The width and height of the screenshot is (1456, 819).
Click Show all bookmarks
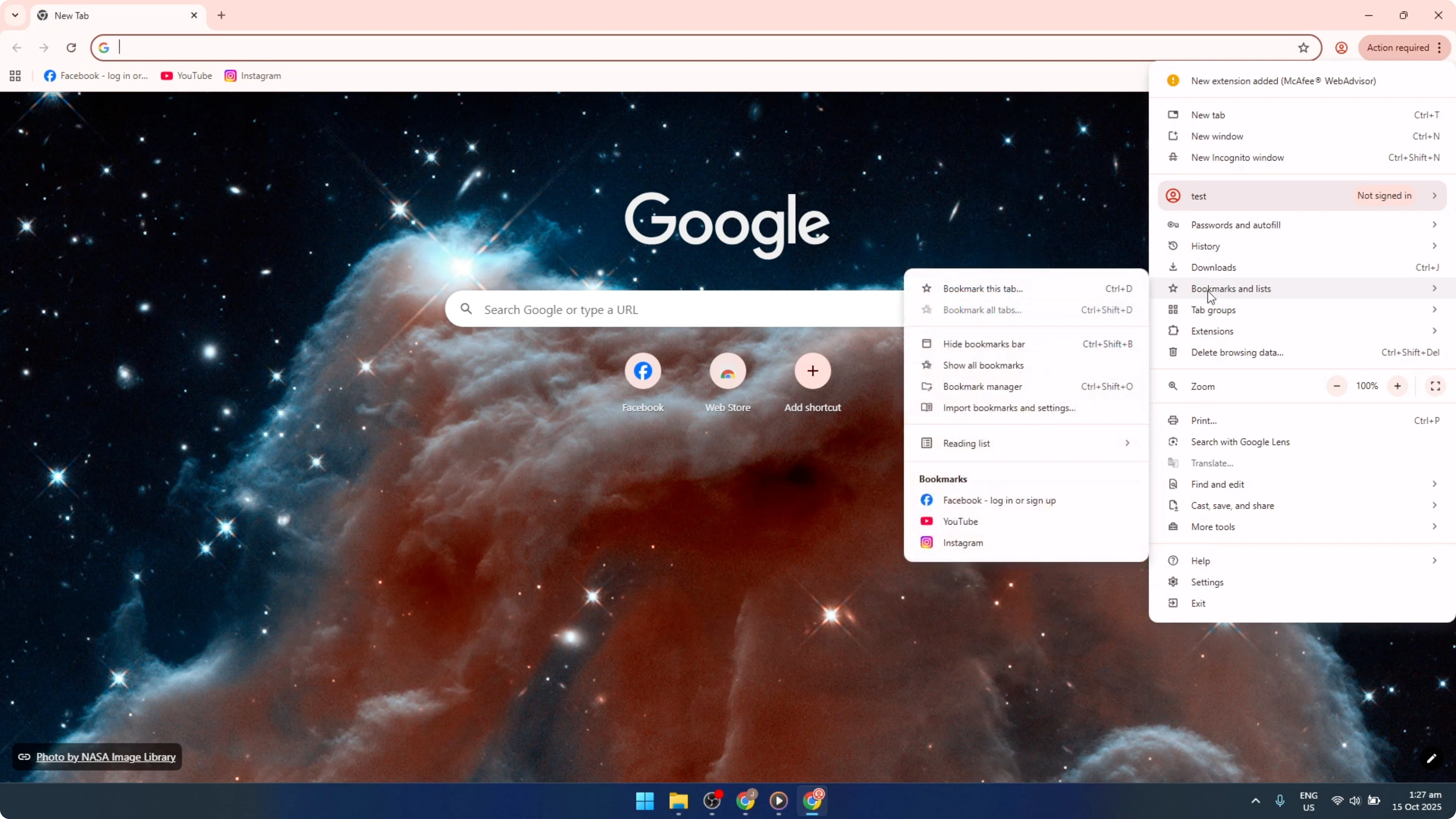point(984,365)
